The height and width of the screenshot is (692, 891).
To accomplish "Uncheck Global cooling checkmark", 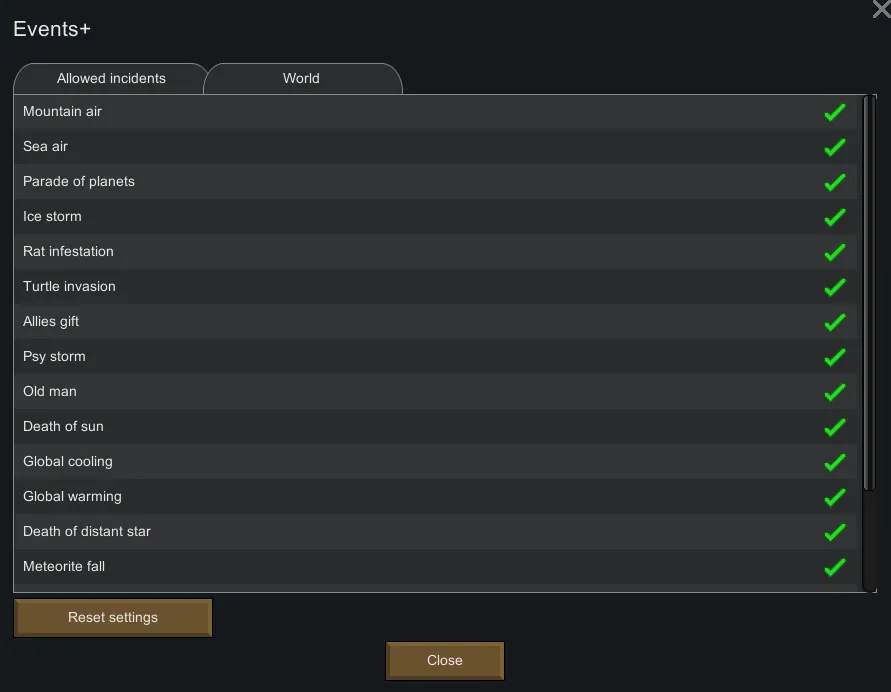I will tap(835, 462).
